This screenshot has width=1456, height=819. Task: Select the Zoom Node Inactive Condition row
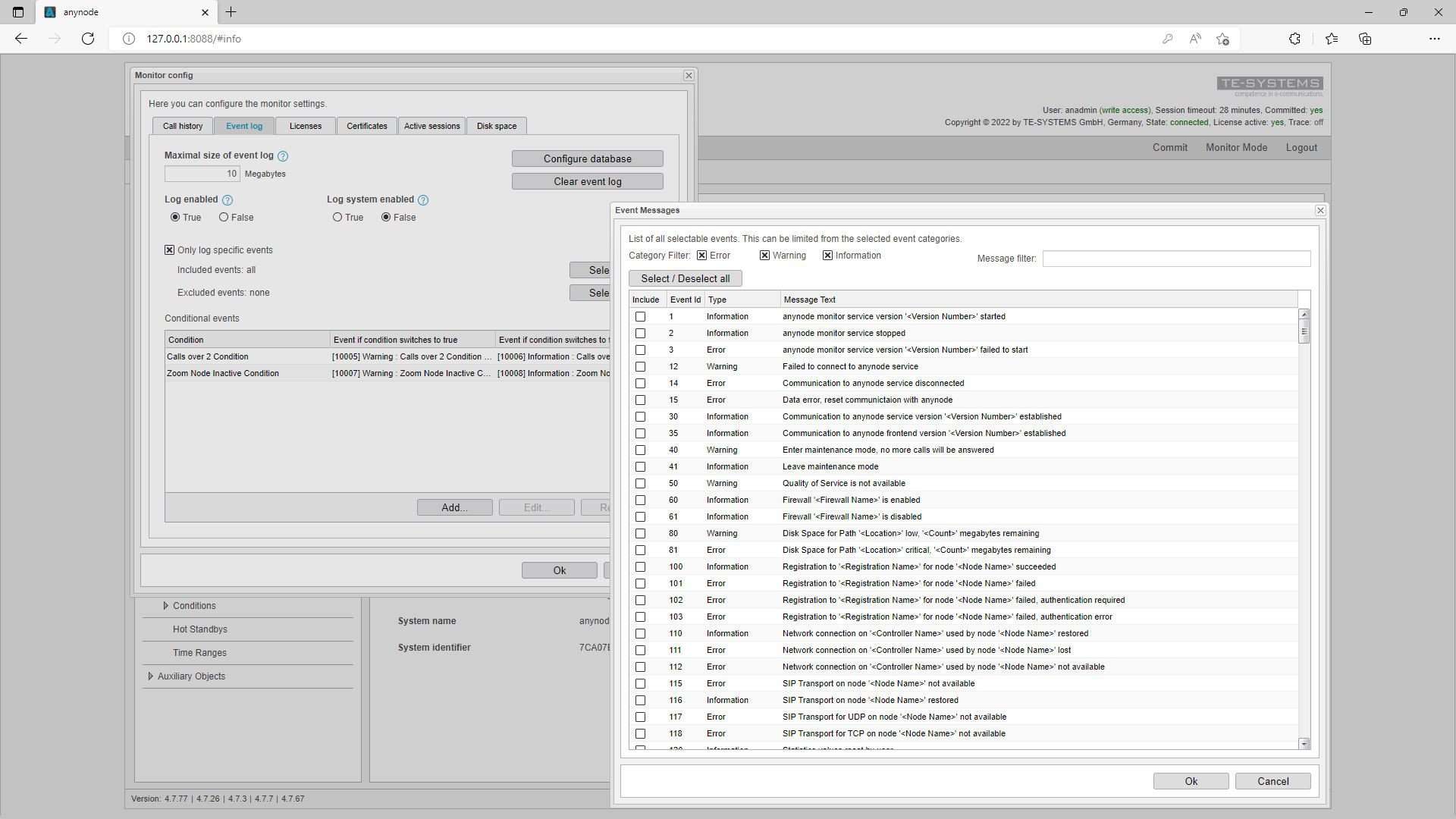tap(388, 373)
